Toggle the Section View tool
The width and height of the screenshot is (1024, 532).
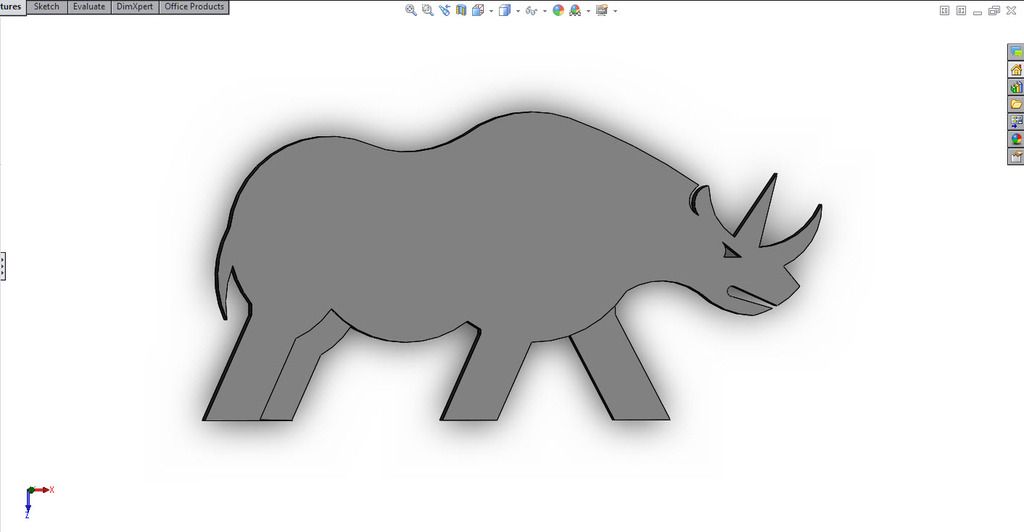461,10
